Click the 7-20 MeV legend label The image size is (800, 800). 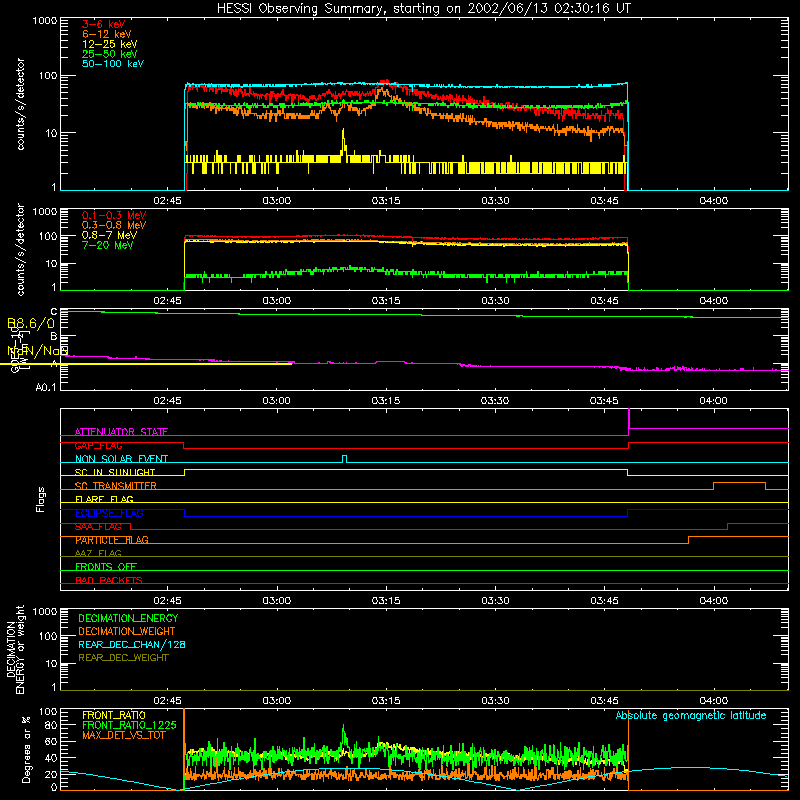point(107,245)
